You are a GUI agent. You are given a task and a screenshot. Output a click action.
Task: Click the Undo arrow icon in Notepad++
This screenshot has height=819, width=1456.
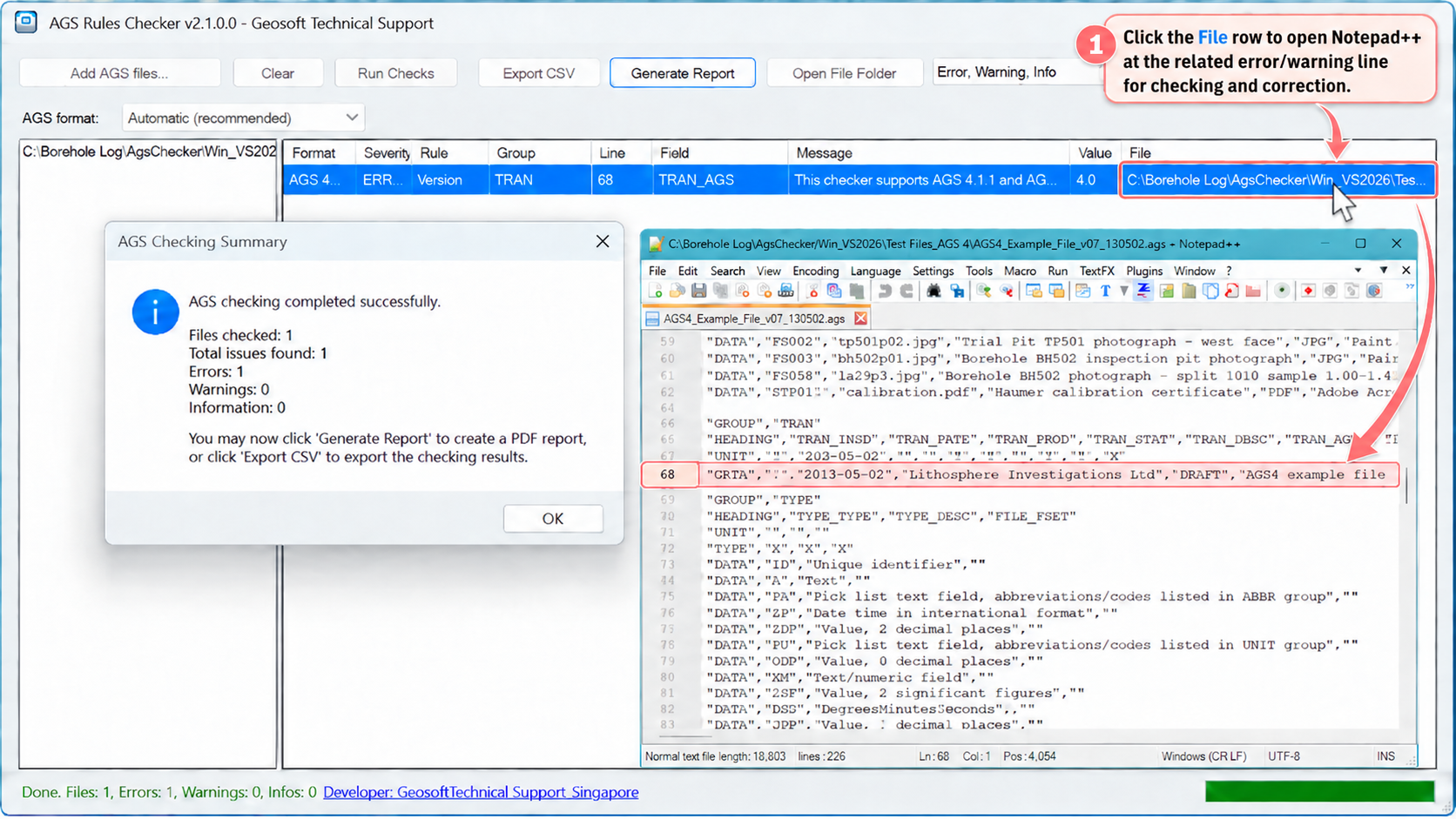click(885, 291)
